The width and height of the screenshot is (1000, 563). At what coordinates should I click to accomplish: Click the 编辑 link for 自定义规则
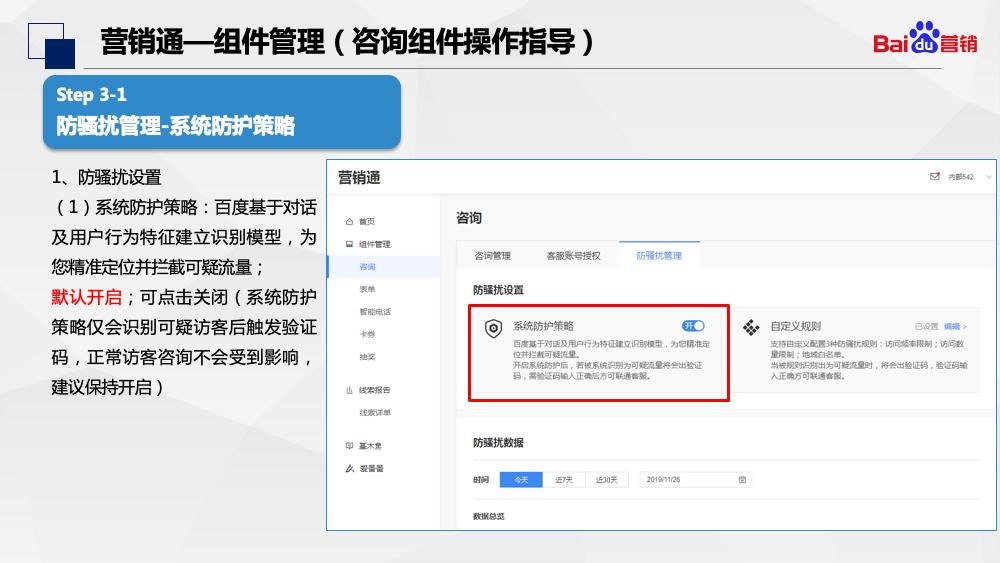(x=954, y=326)
